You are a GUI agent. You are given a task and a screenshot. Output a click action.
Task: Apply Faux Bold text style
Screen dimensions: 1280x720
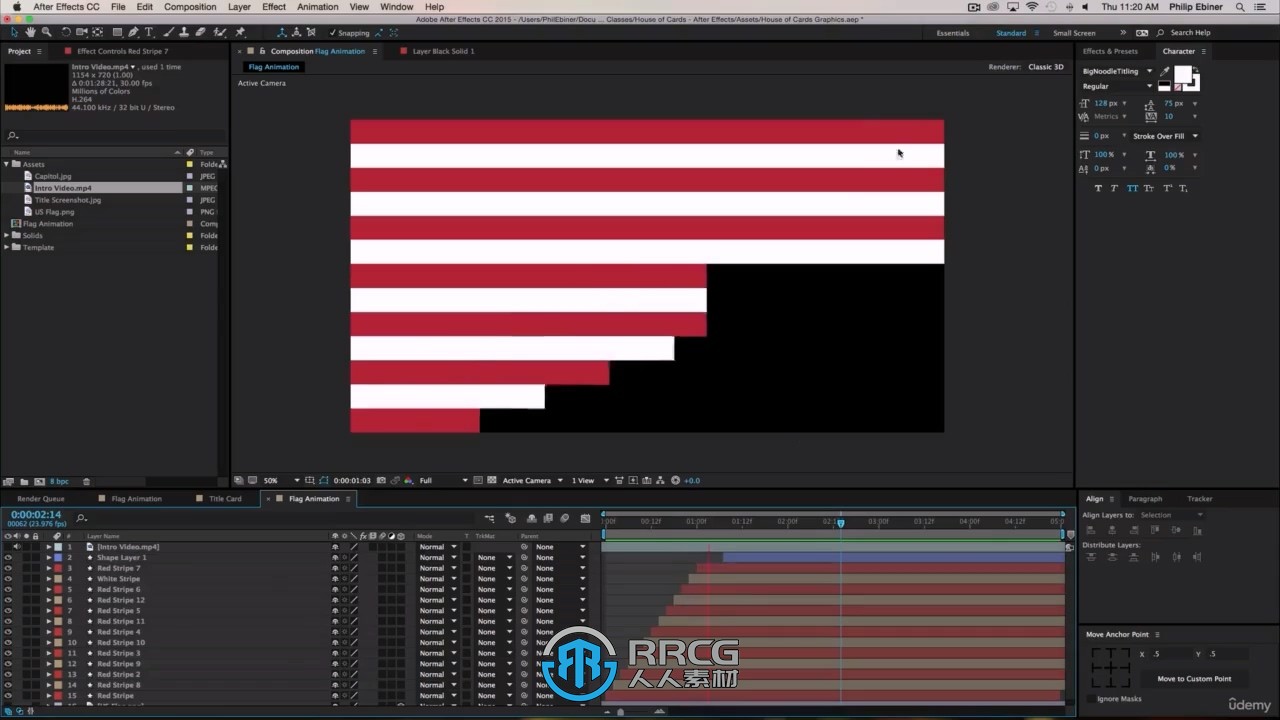[1098, 188]
